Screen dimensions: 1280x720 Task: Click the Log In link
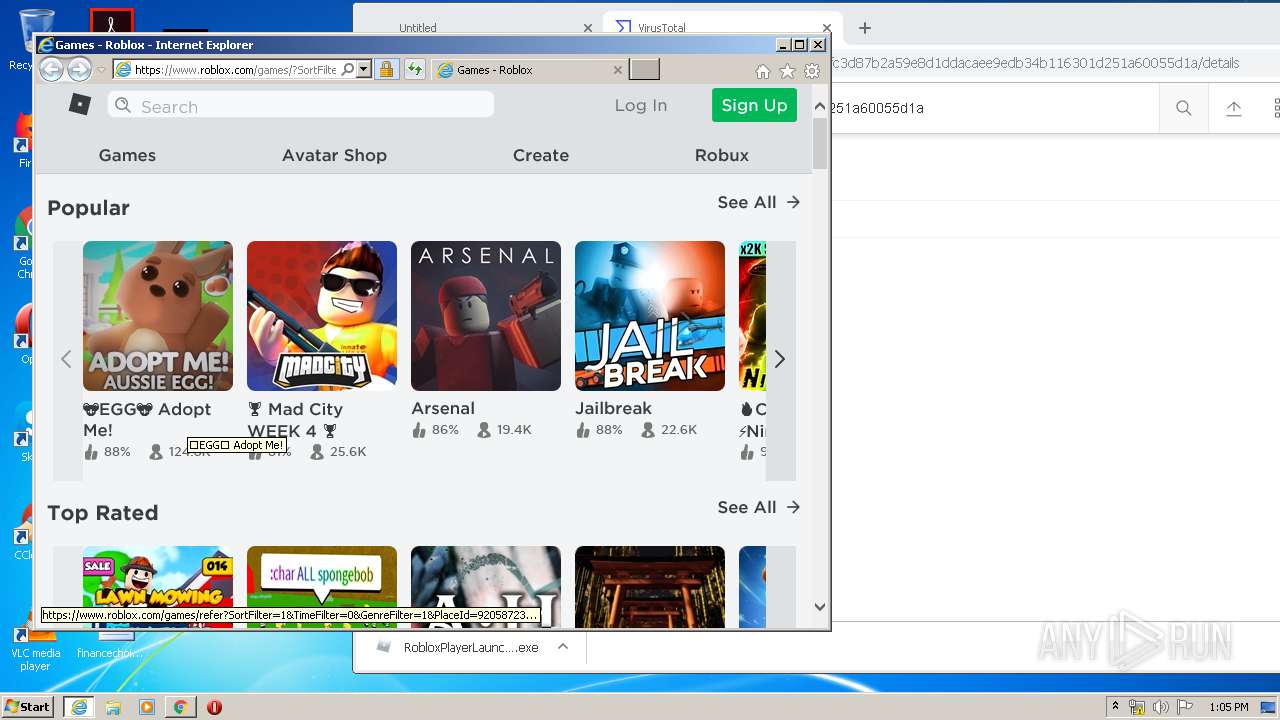click(641, 105)
